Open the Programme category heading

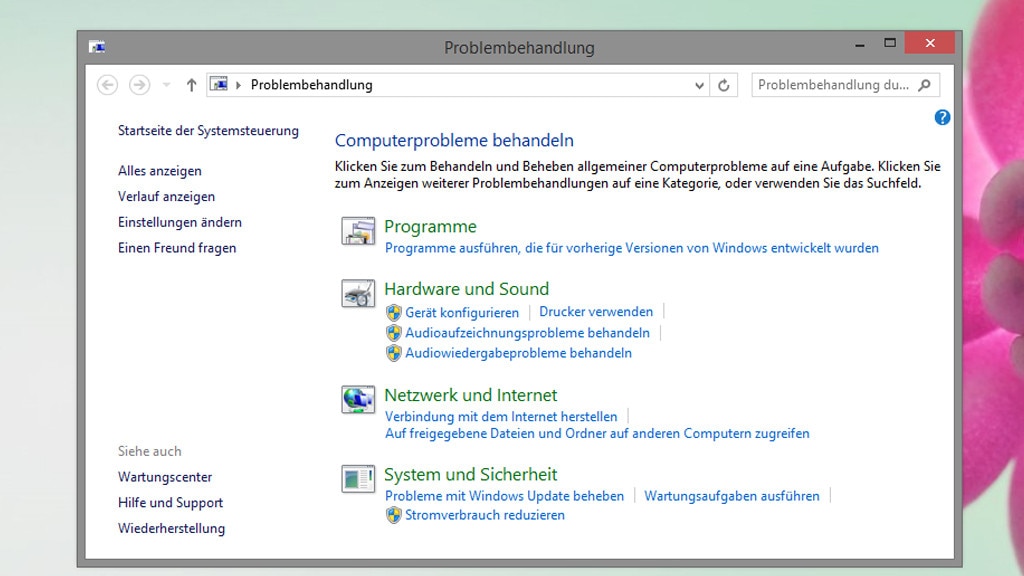430,227
